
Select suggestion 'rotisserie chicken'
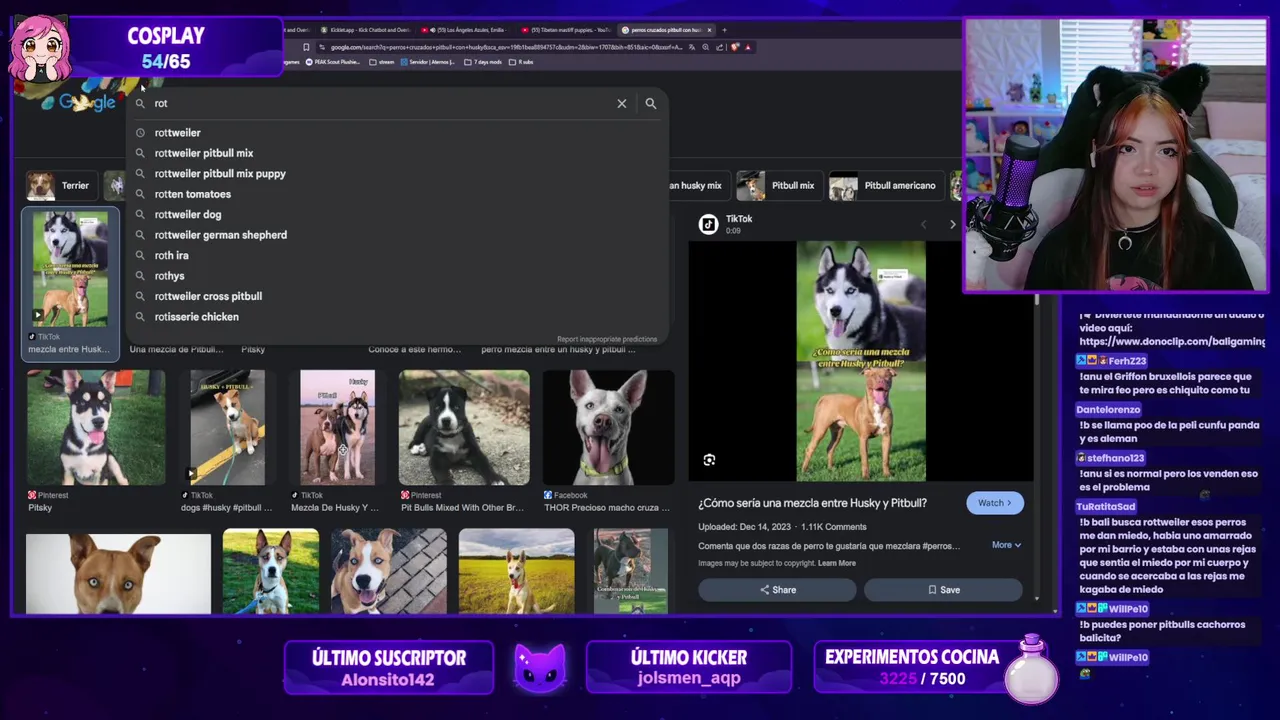click(x=196, y=316)
